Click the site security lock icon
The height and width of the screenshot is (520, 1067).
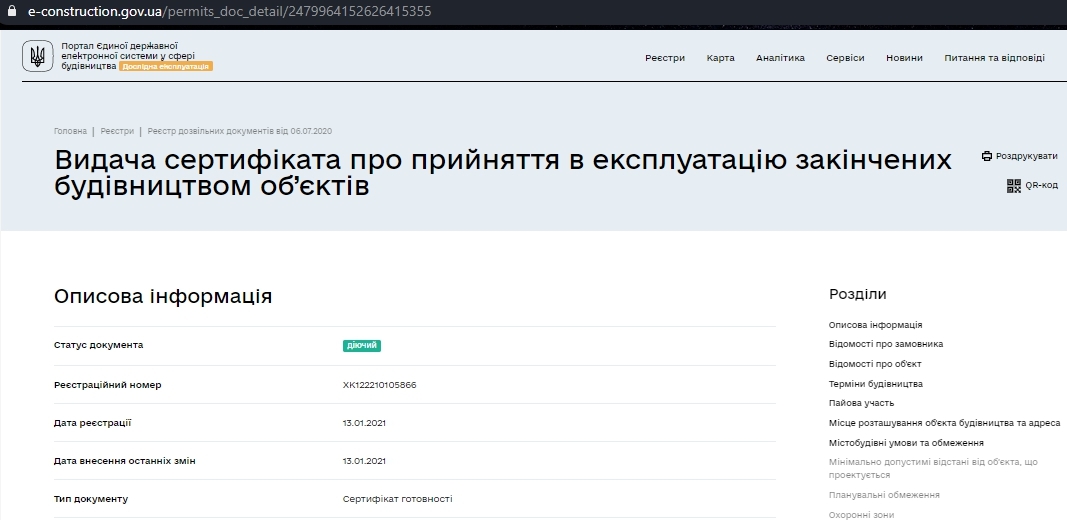pyautogui.click(x=10, y=12)
